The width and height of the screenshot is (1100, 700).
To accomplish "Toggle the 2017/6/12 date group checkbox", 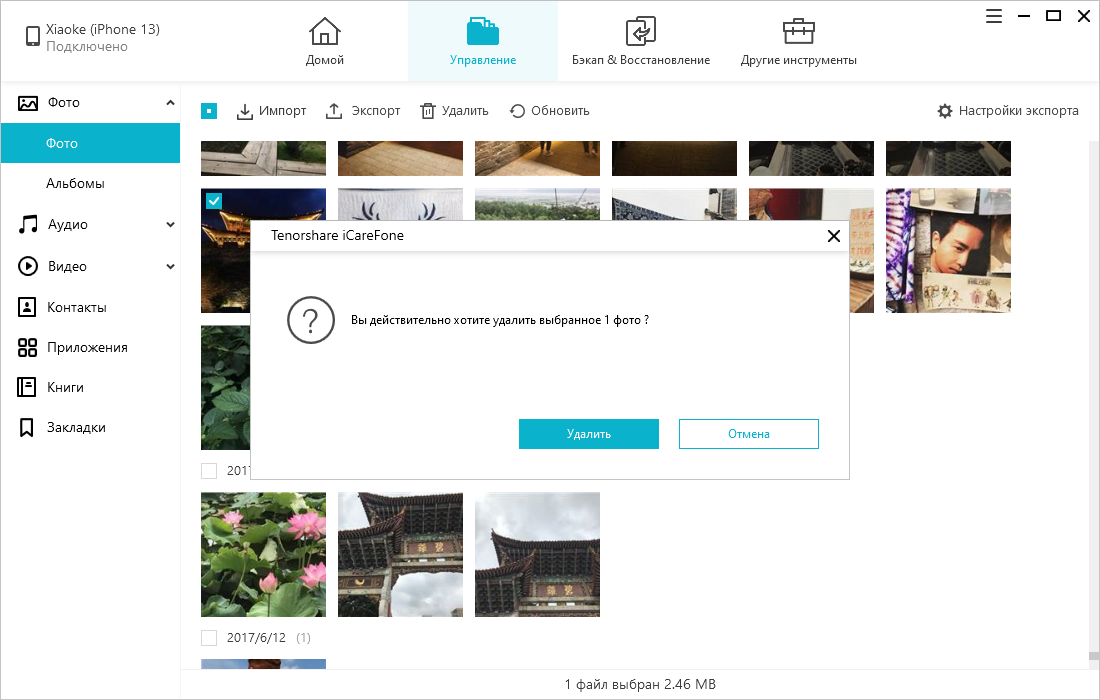I will point(209,638).
